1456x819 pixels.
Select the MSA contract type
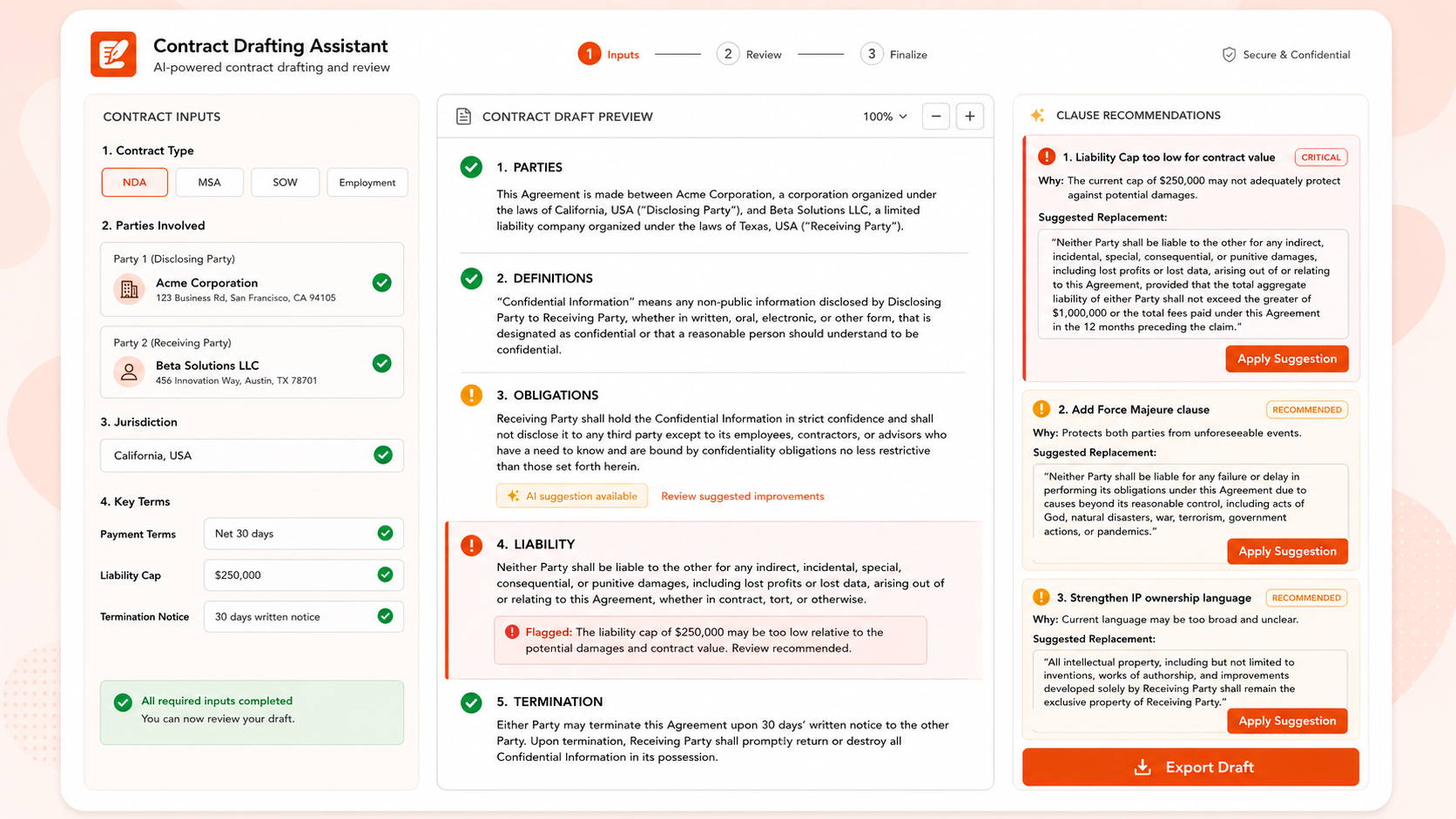(209, 183)
